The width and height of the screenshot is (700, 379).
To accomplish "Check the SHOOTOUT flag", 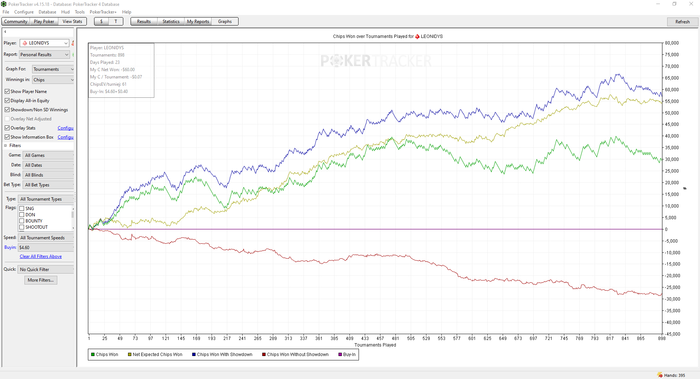I will (21, 227).
